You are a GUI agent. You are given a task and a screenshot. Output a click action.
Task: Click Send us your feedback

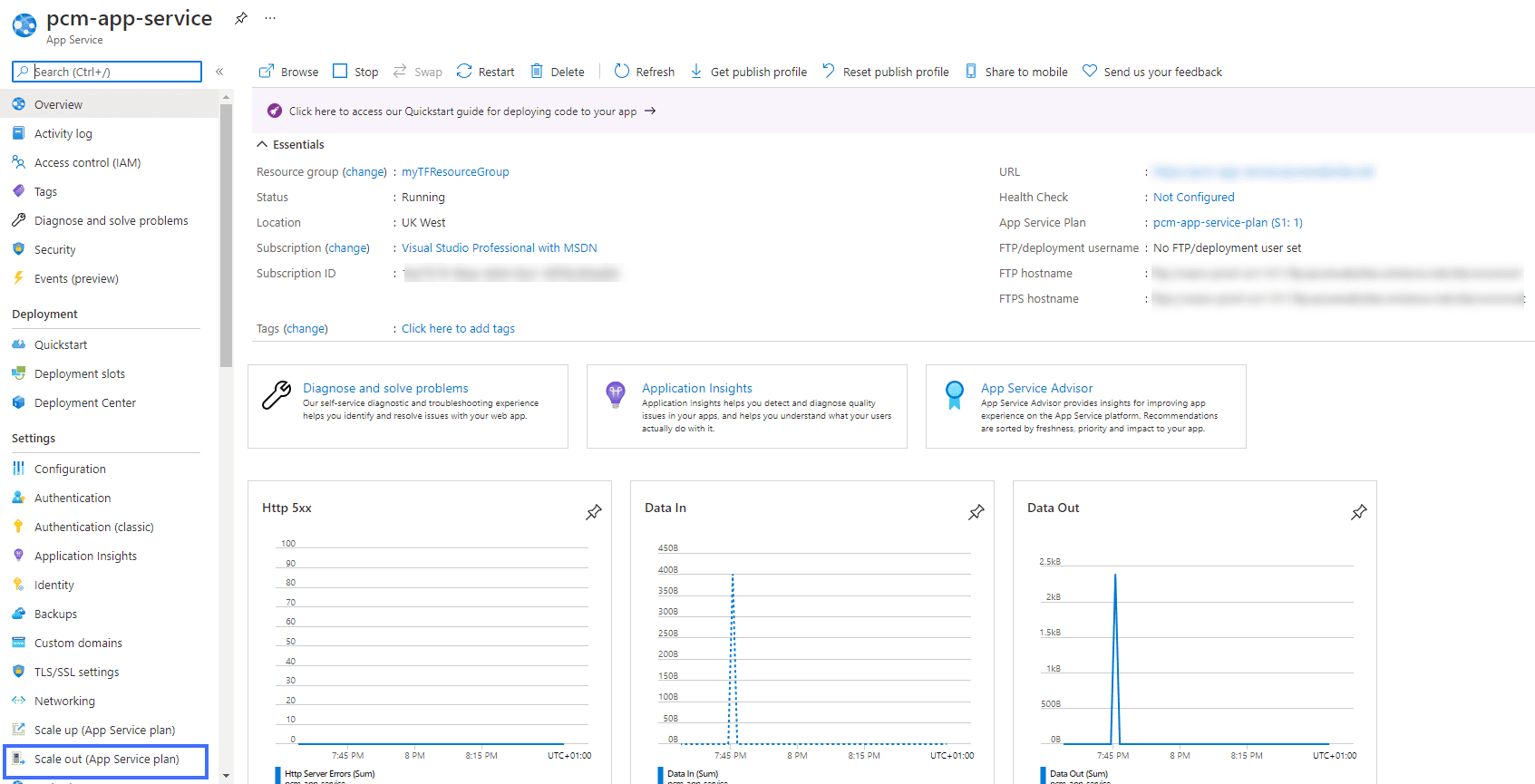pyautogui.click(x=1152, y=72)
